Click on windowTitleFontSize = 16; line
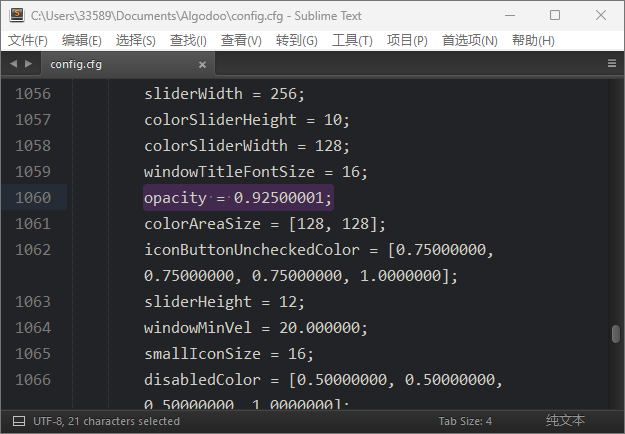Image resolution: width=625 pixels, height=434 pixels. click(256, 172)
